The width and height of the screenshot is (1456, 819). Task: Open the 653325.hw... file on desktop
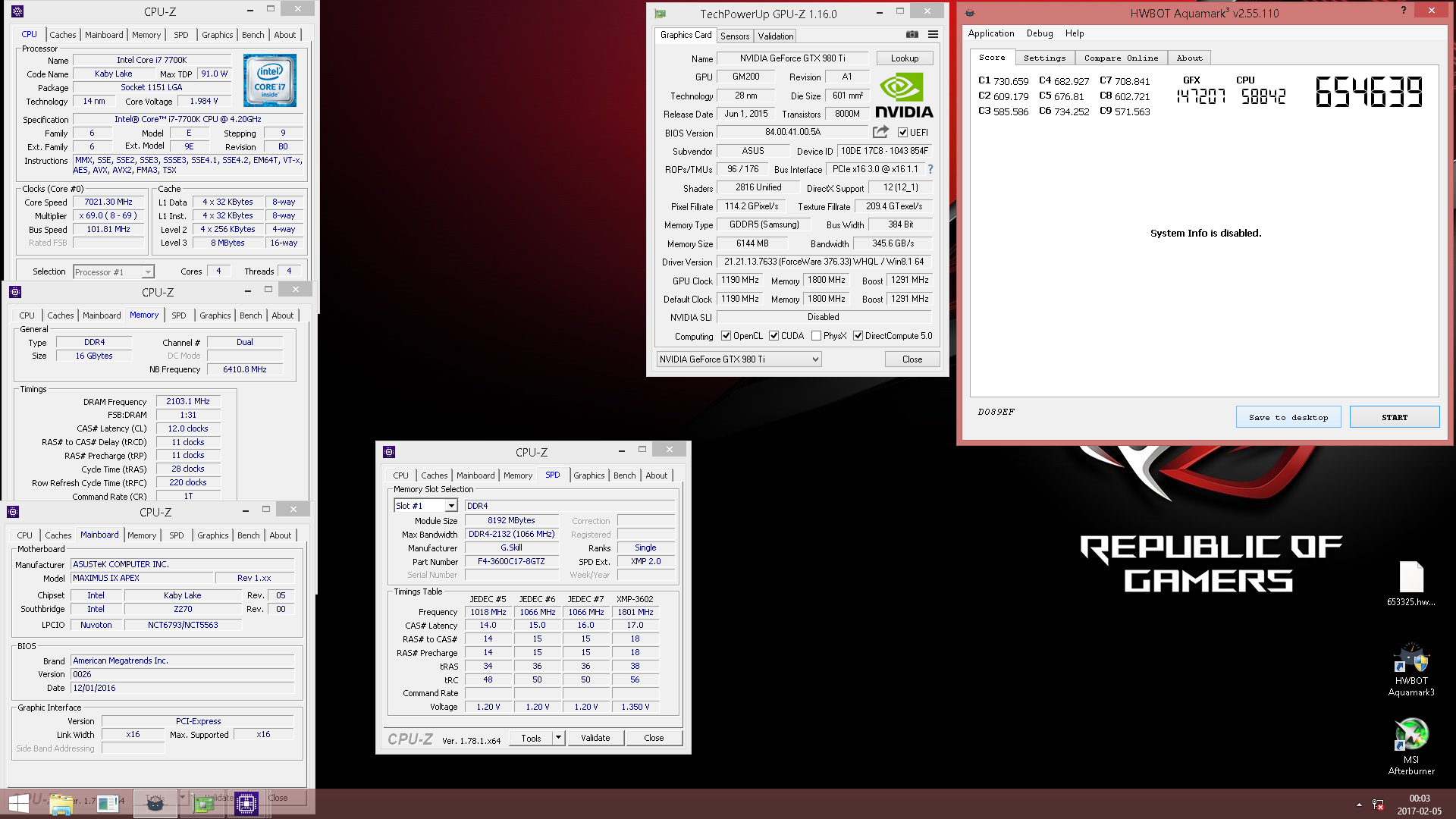point(1411,584)
